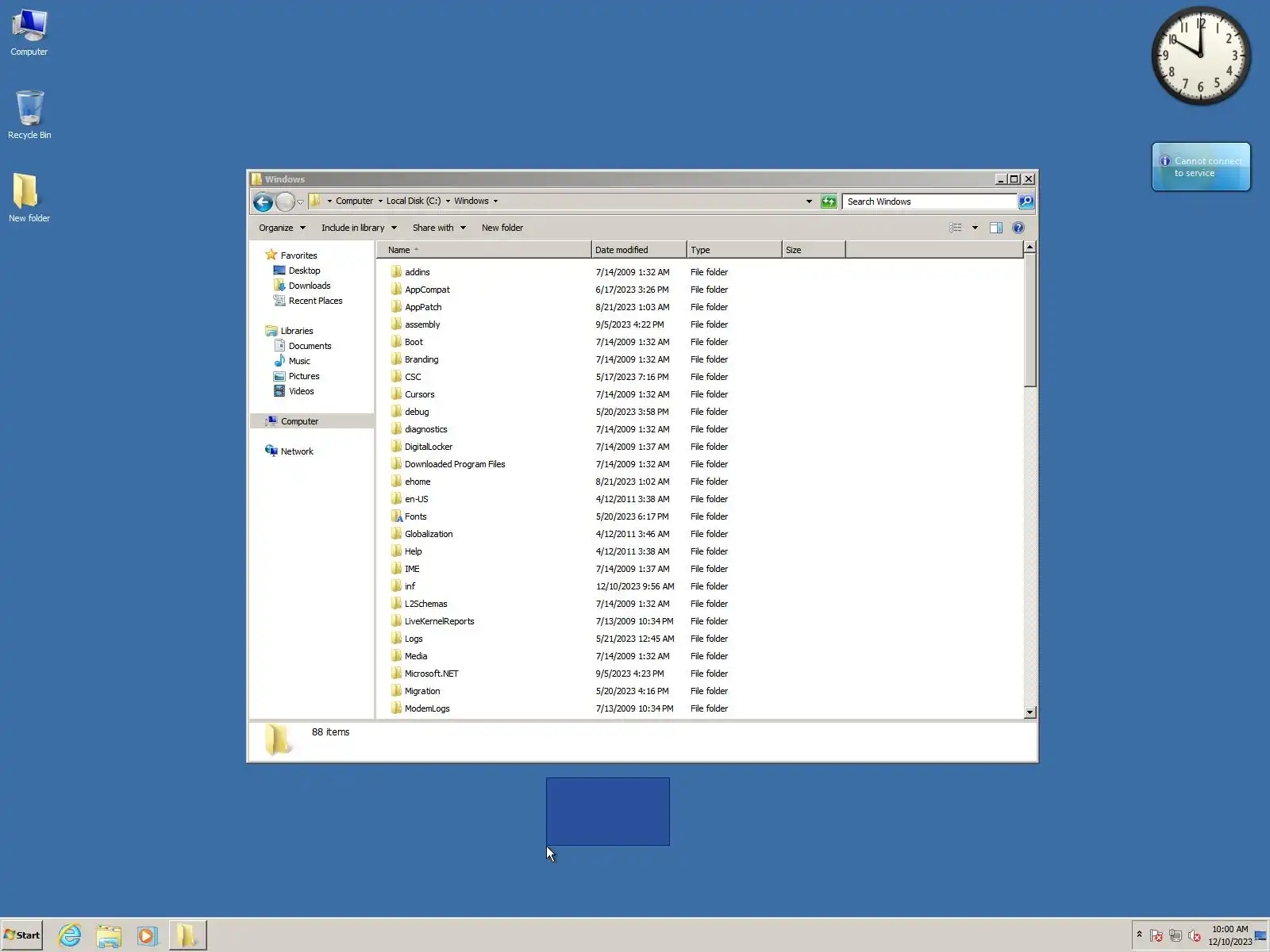Click the muted volume tray icon
This screenshot has height=952, width=1270.
[1195, 936]
